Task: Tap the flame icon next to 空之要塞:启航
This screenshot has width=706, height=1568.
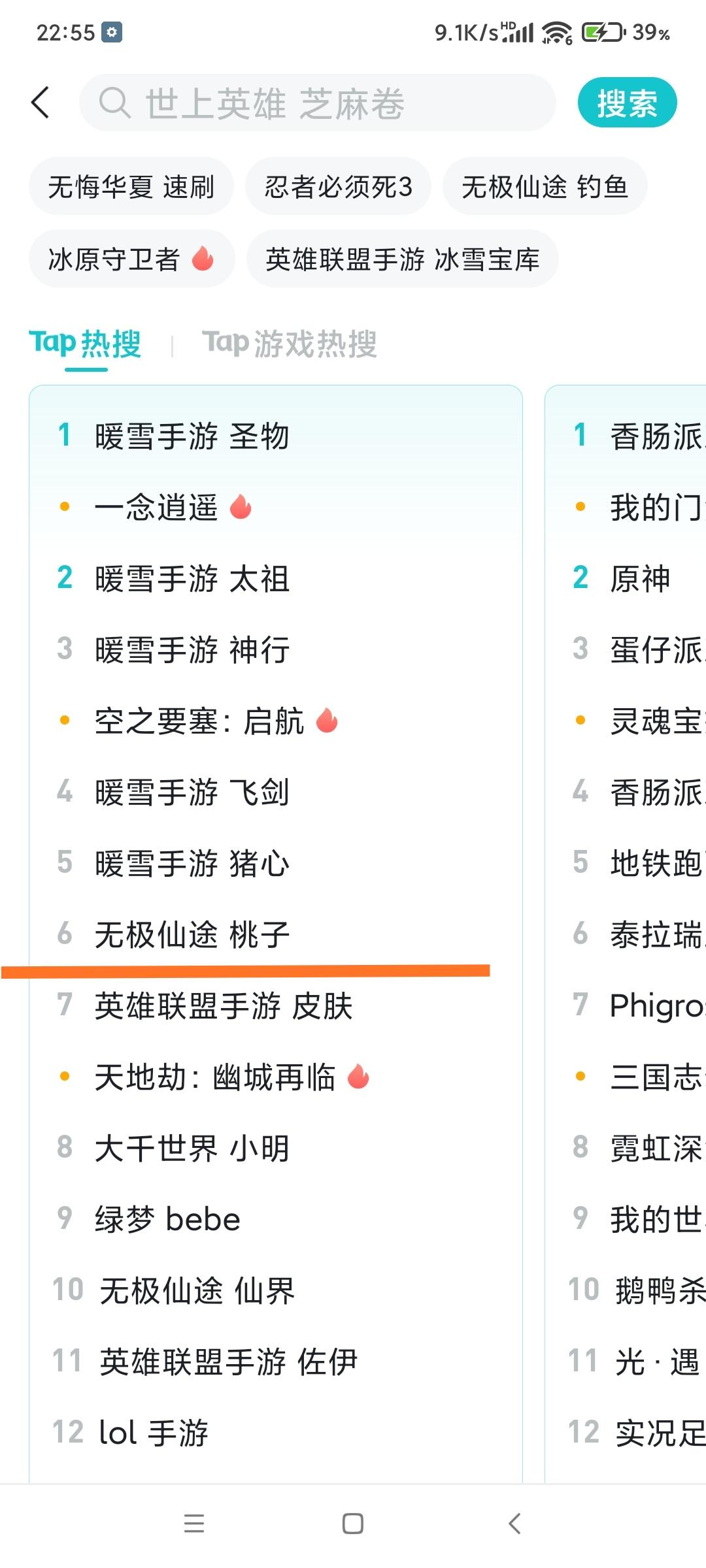Action: [x=327, y=721]
